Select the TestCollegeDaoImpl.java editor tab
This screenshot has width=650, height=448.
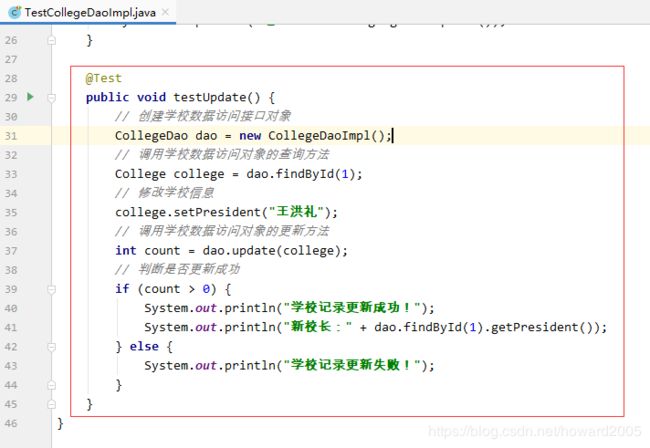coord(88,12)
